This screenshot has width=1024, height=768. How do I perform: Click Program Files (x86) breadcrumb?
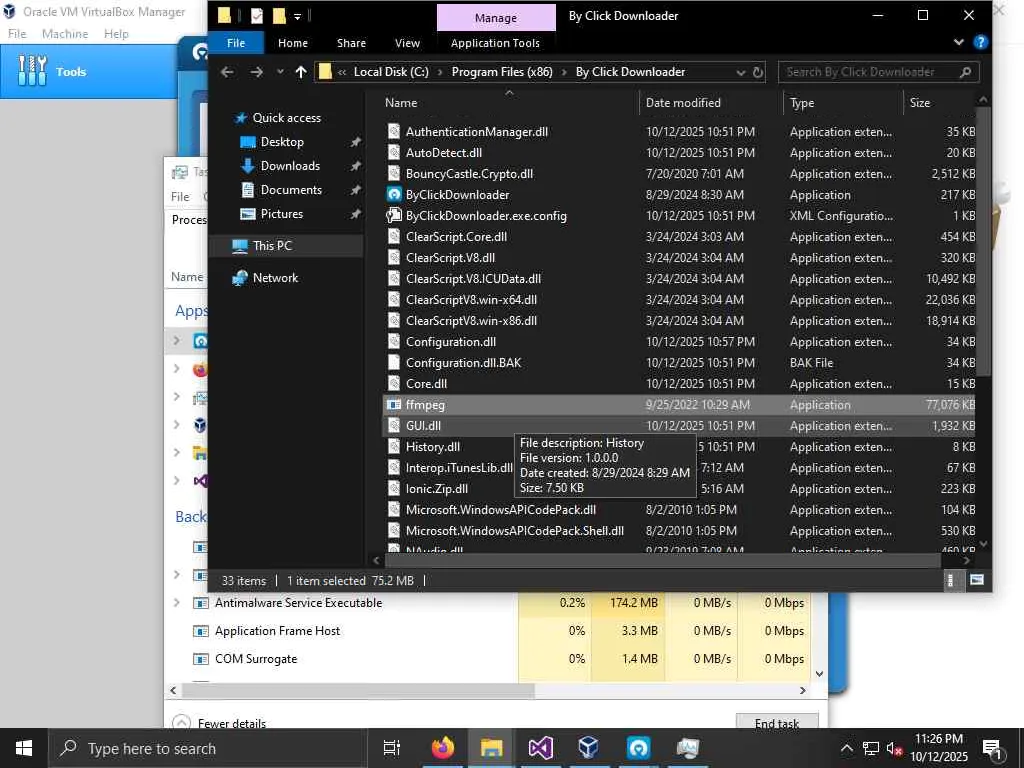point(502,72)
